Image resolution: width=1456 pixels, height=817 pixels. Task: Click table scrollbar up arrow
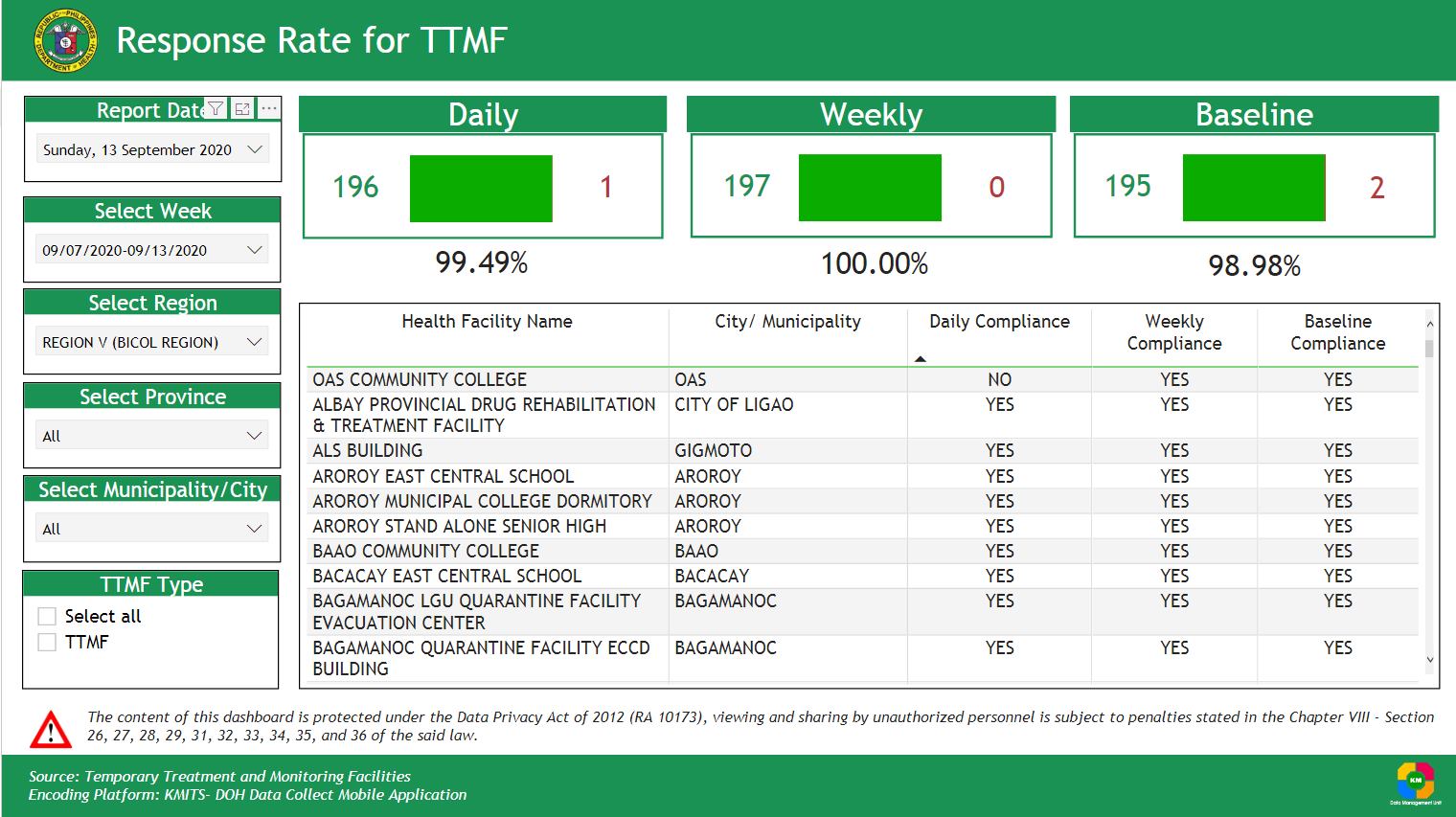pyautogui.click(x=1429, y=323)
